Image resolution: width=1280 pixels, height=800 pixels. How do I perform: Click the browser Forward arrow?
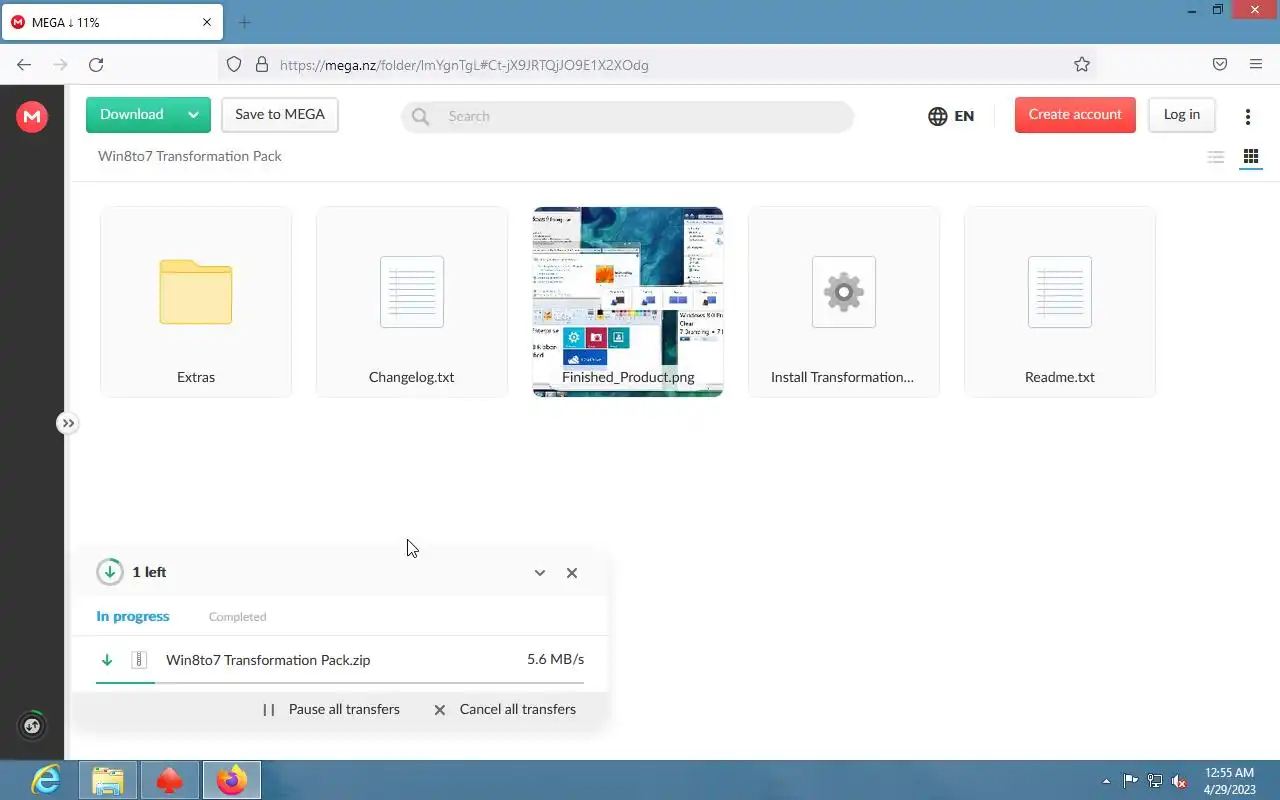[x=60, y=65]
